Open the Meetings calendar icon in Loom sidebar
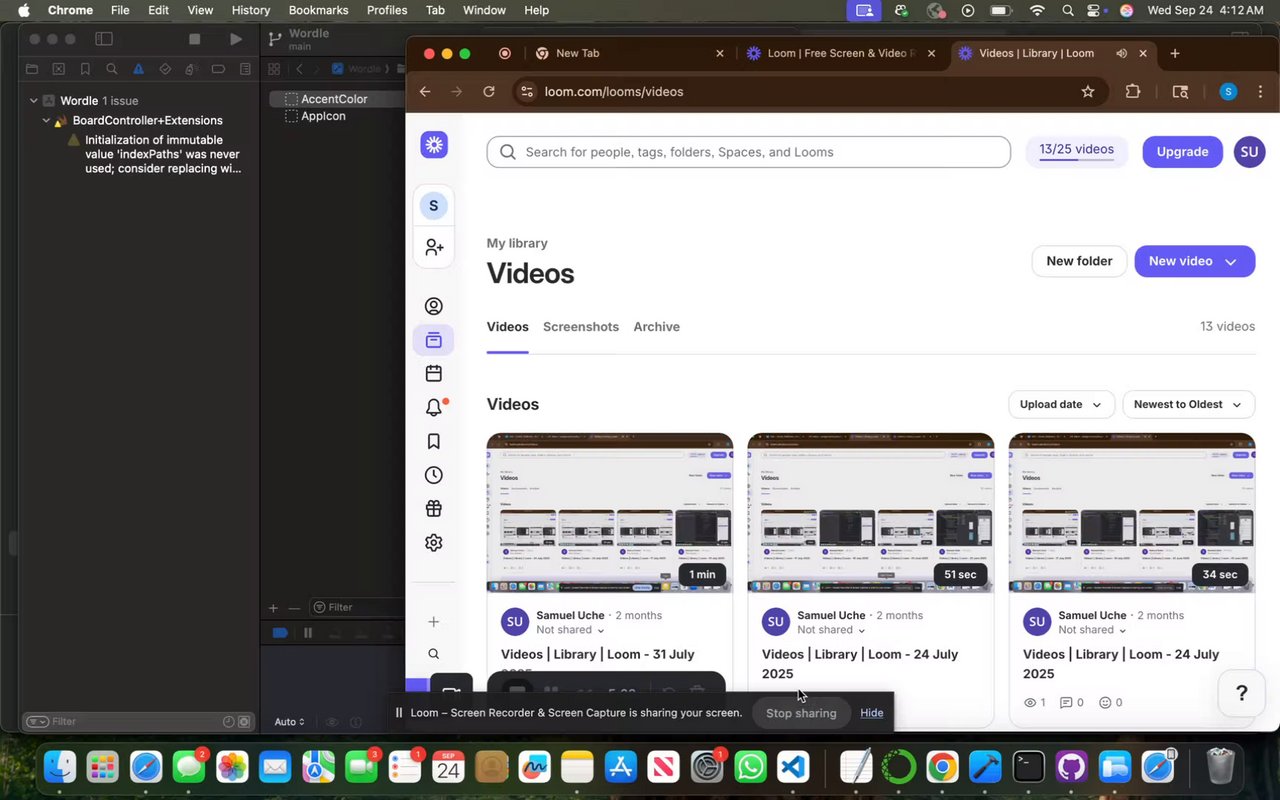 [x=434, y=373]
